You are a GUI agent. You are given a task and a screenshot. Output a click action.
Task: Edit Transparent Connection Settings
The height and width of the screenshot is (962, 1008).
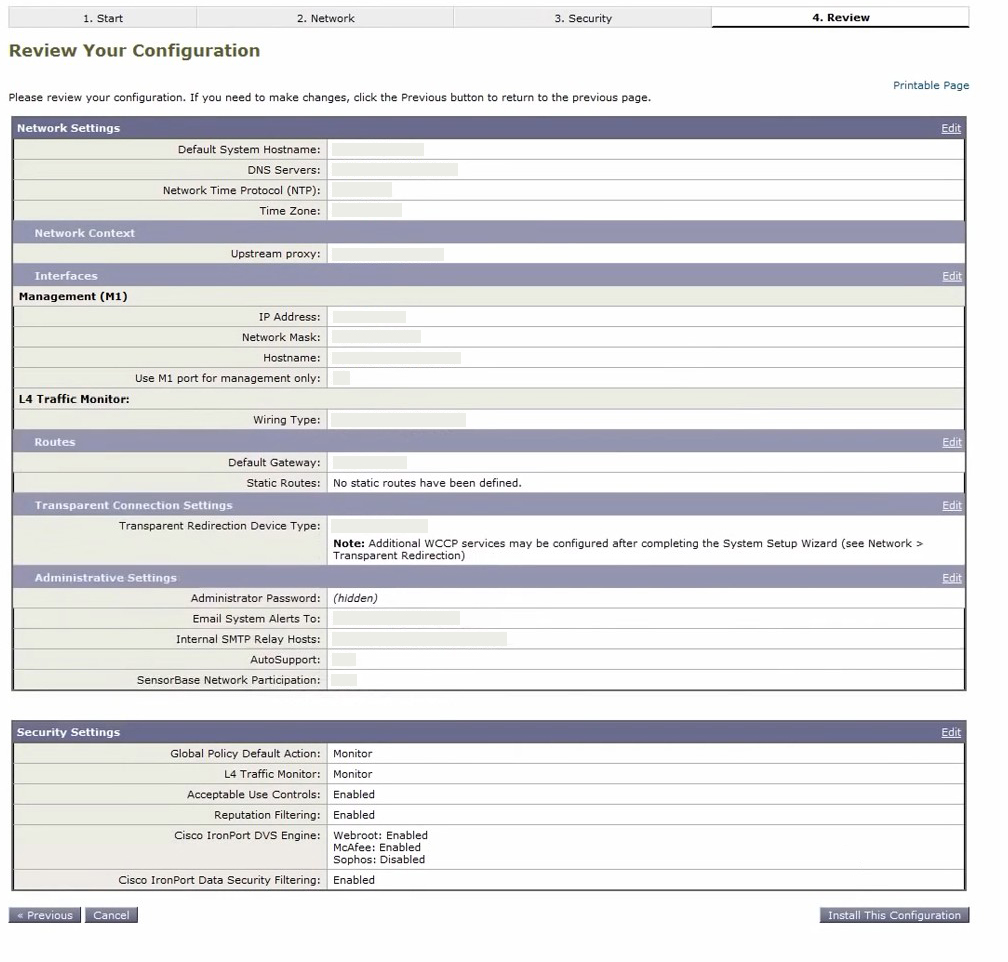(951, 506)
